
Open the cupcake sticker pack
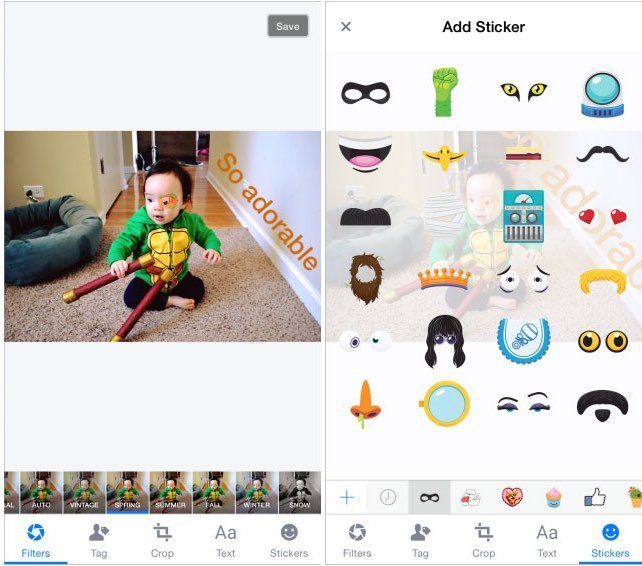[x=553, y=497]
